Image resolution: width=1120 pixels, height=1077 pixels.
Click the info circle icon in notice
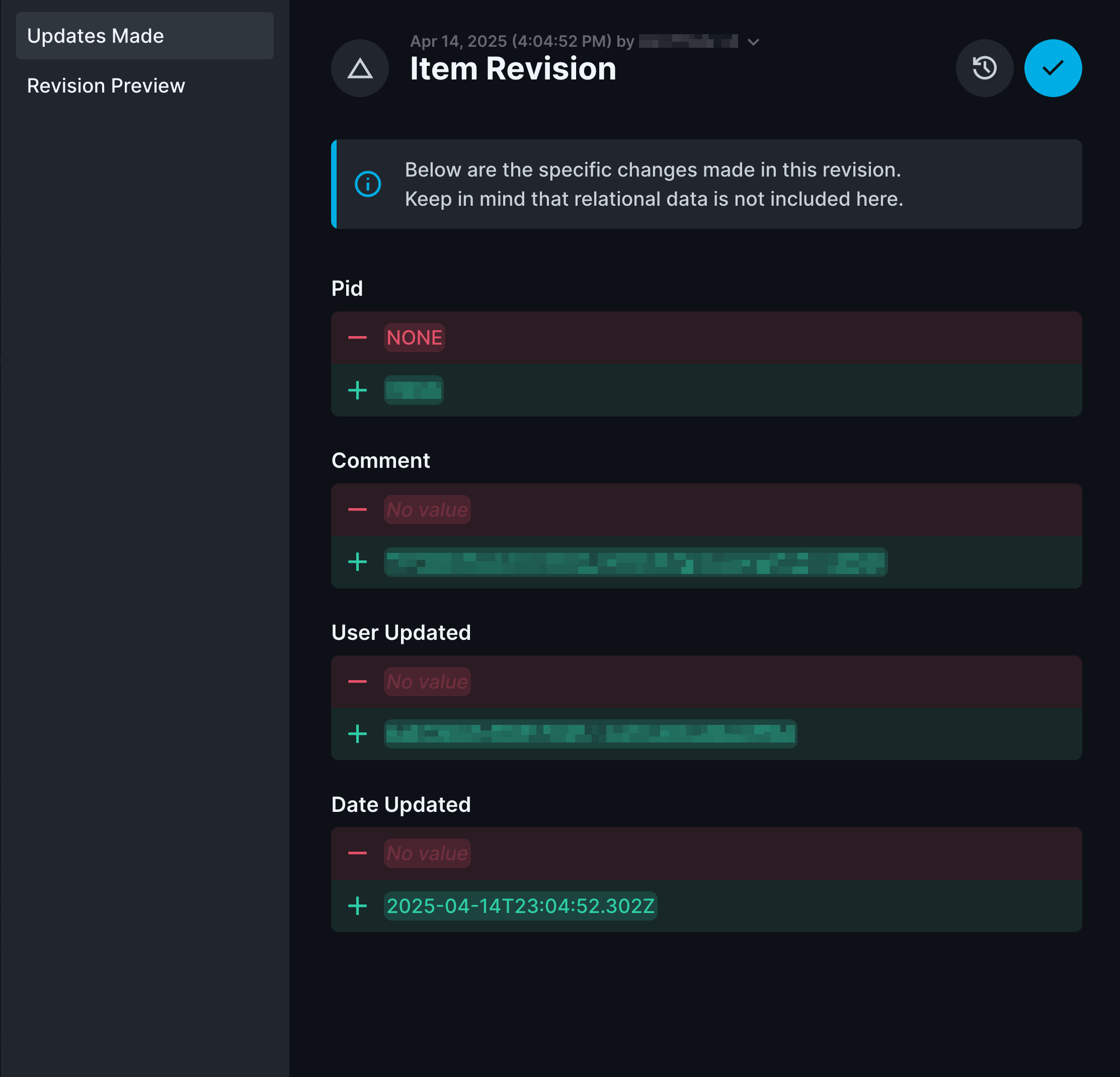367,184
